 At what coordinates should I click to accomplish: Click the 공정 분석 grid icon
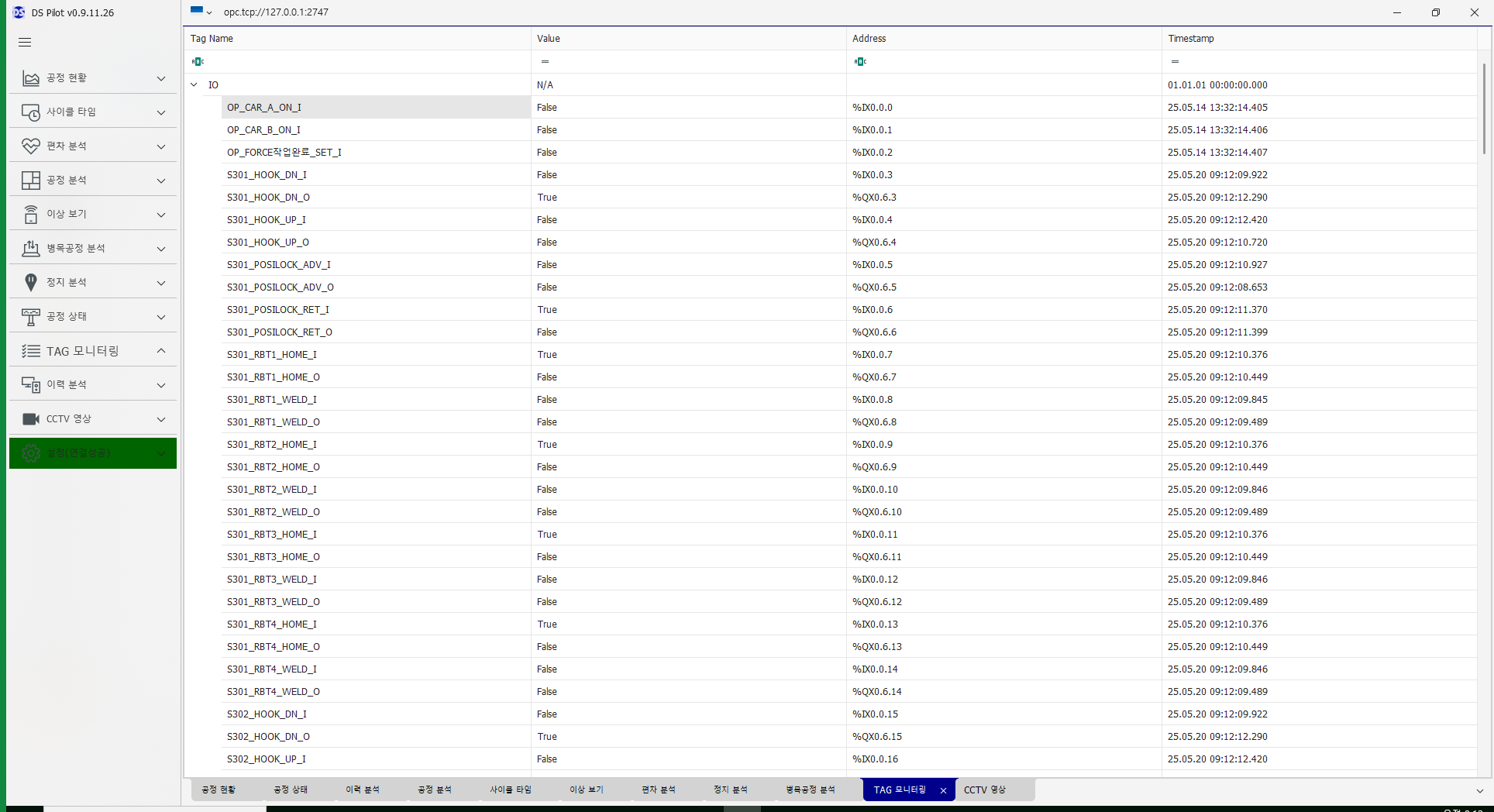point(31,181)
